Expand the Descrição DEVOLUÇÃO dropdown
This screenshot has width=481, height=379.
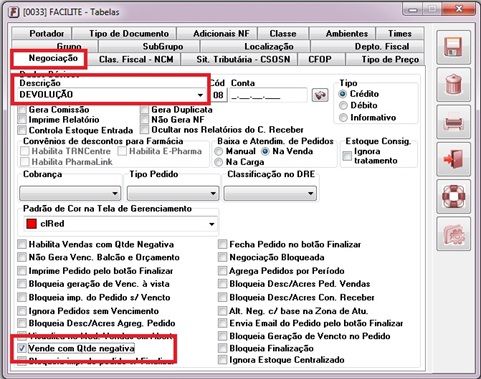200,95
